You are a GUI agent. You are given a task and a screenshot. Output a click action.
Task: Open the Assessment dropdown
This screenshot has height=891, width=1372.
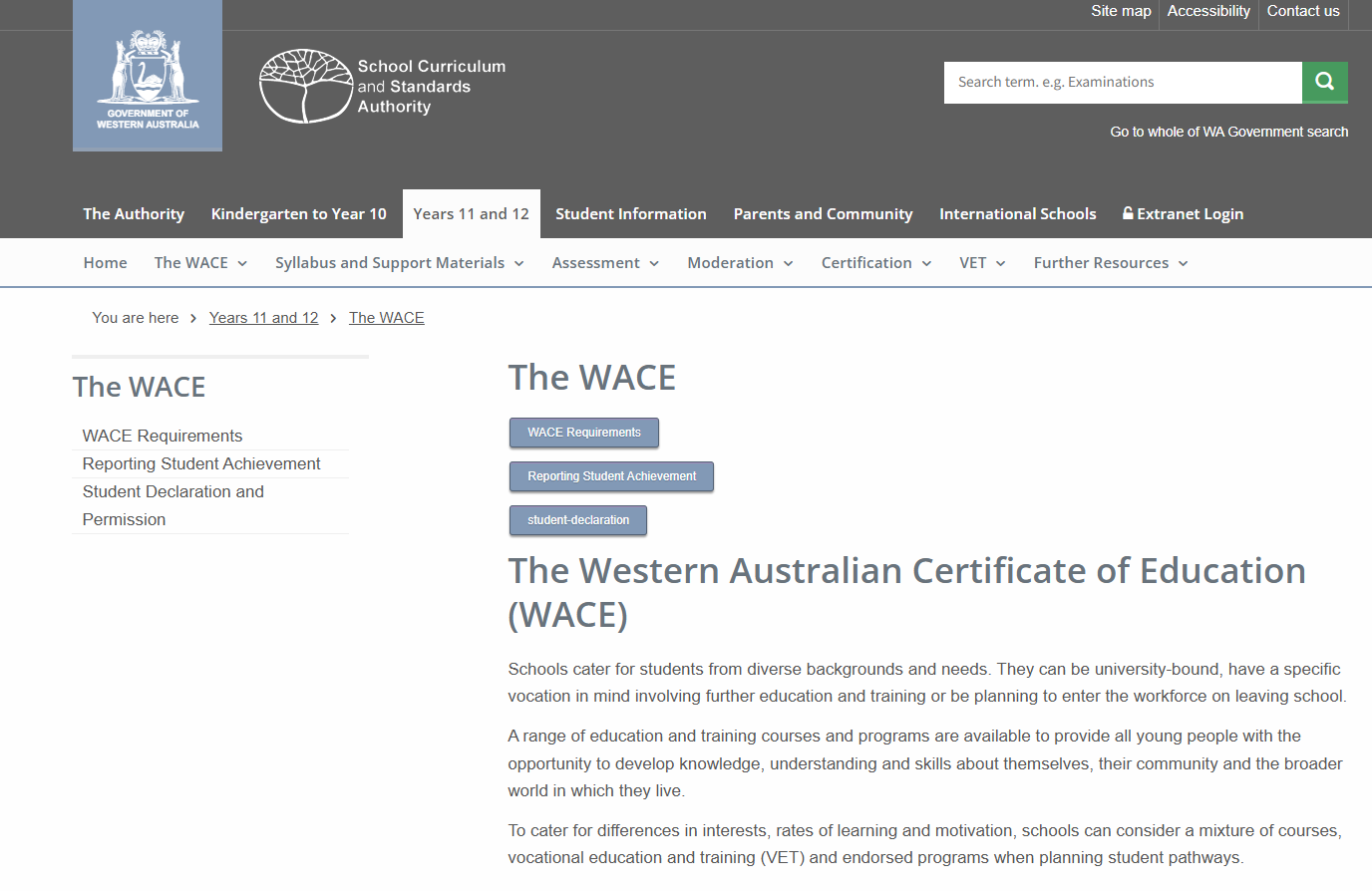point(605,263)
